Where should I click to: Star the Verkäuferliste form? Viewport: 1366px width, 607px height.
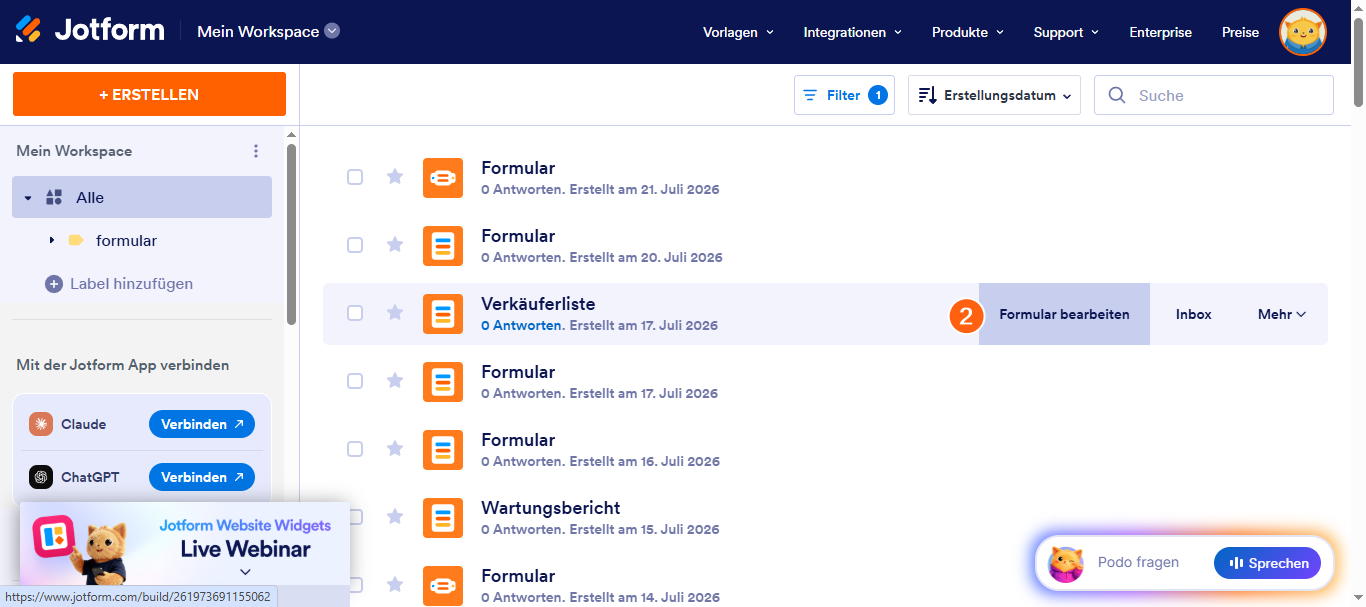click(x=395, y=313)
